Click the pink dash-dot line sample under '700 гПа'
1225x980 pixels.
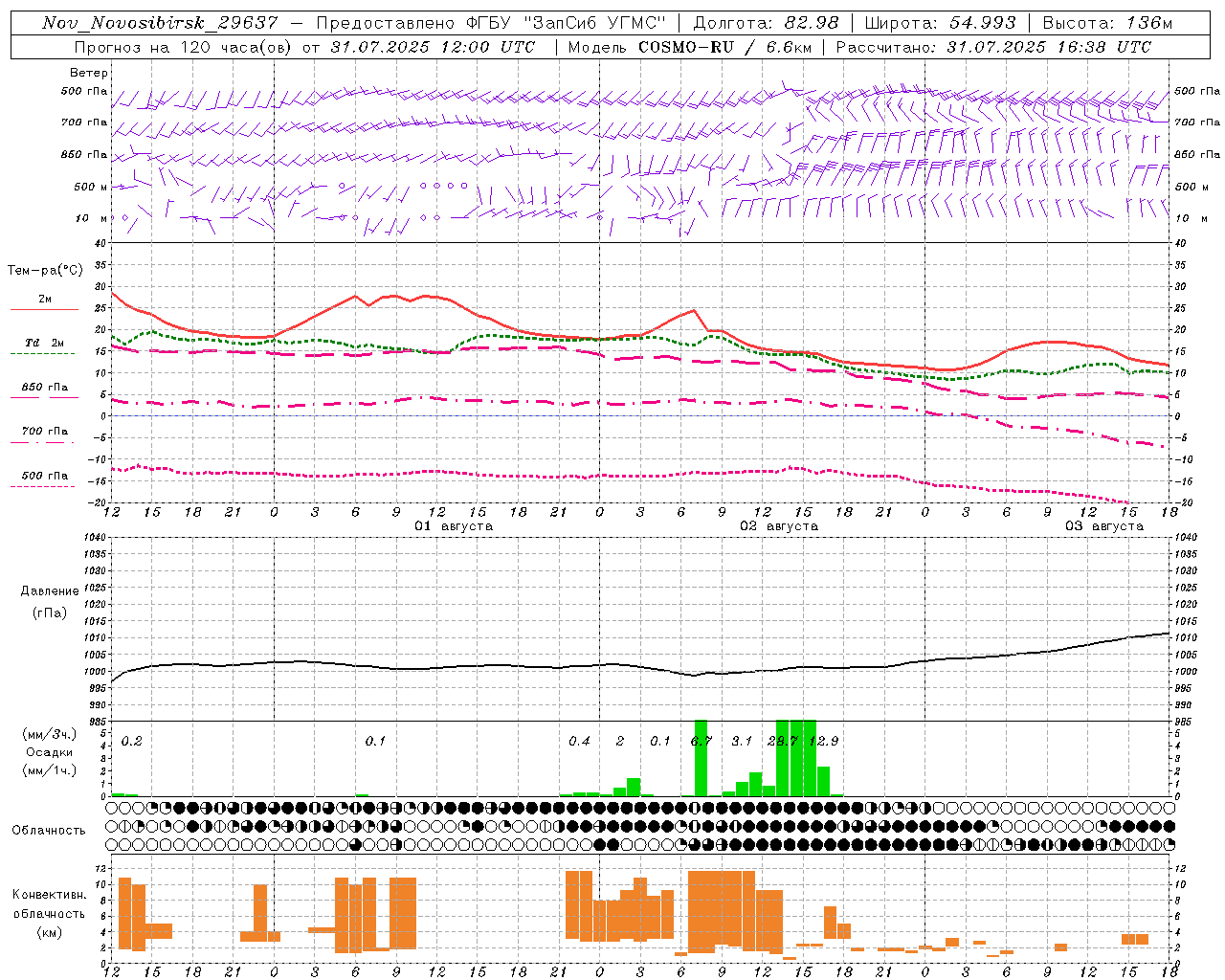tap(44, 442)
